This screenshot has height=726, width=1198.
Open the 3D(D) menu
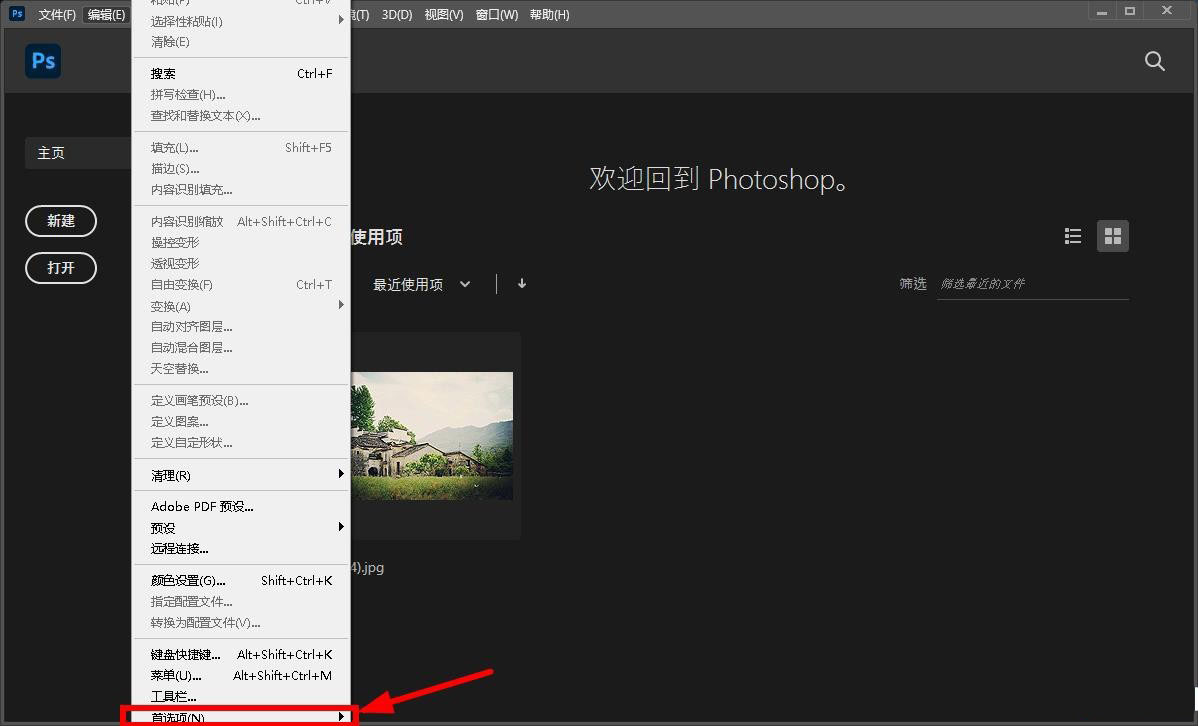point(397,15)
